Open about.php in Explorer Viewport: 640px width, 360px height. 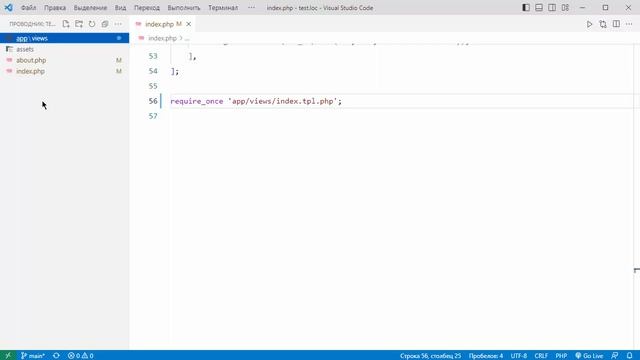(x=64, y=60)
